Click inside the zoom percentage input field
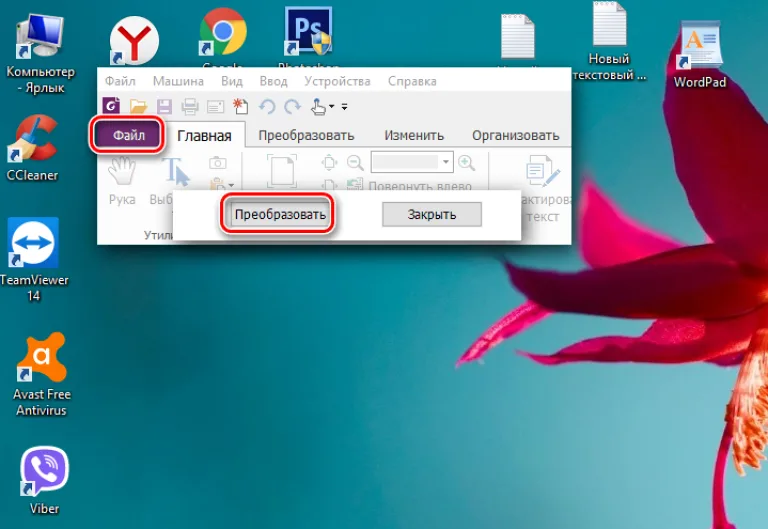Screen dimensions: 768x529 406,162
